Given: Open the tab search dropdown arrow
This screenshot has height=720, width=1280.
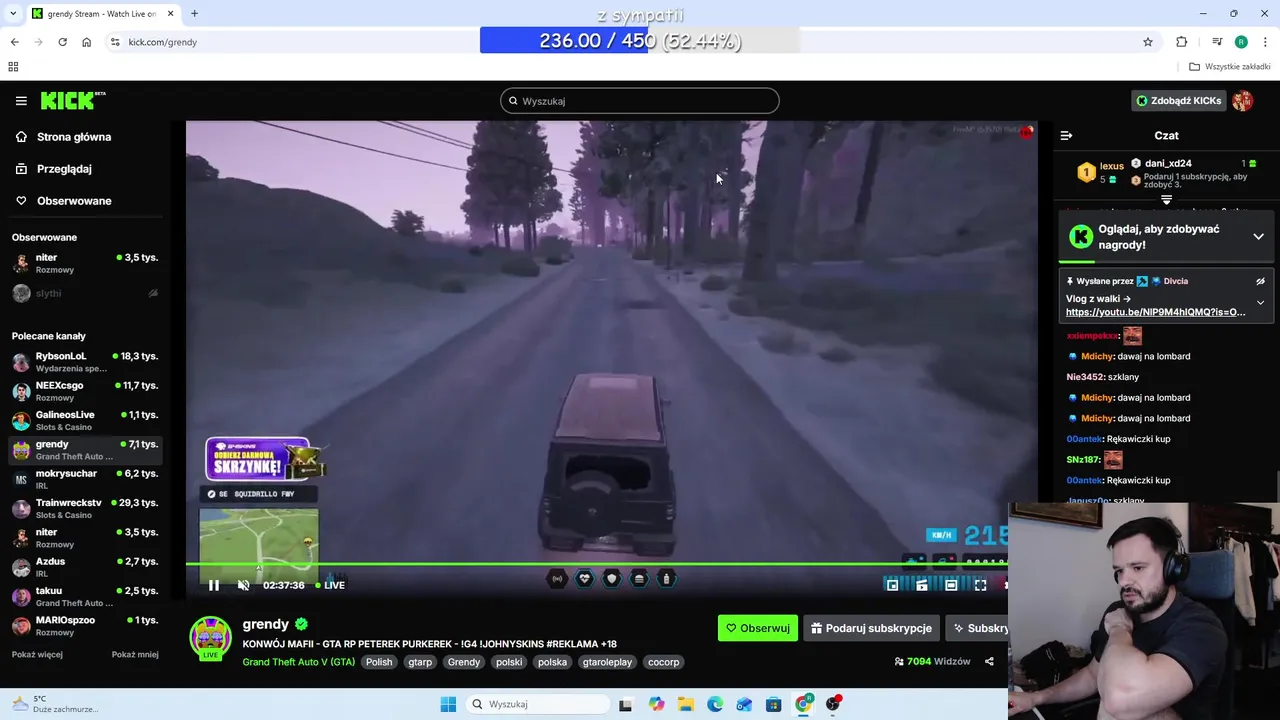Looking at the screenshot, I should pyautogui.click(x=13, y=14).
